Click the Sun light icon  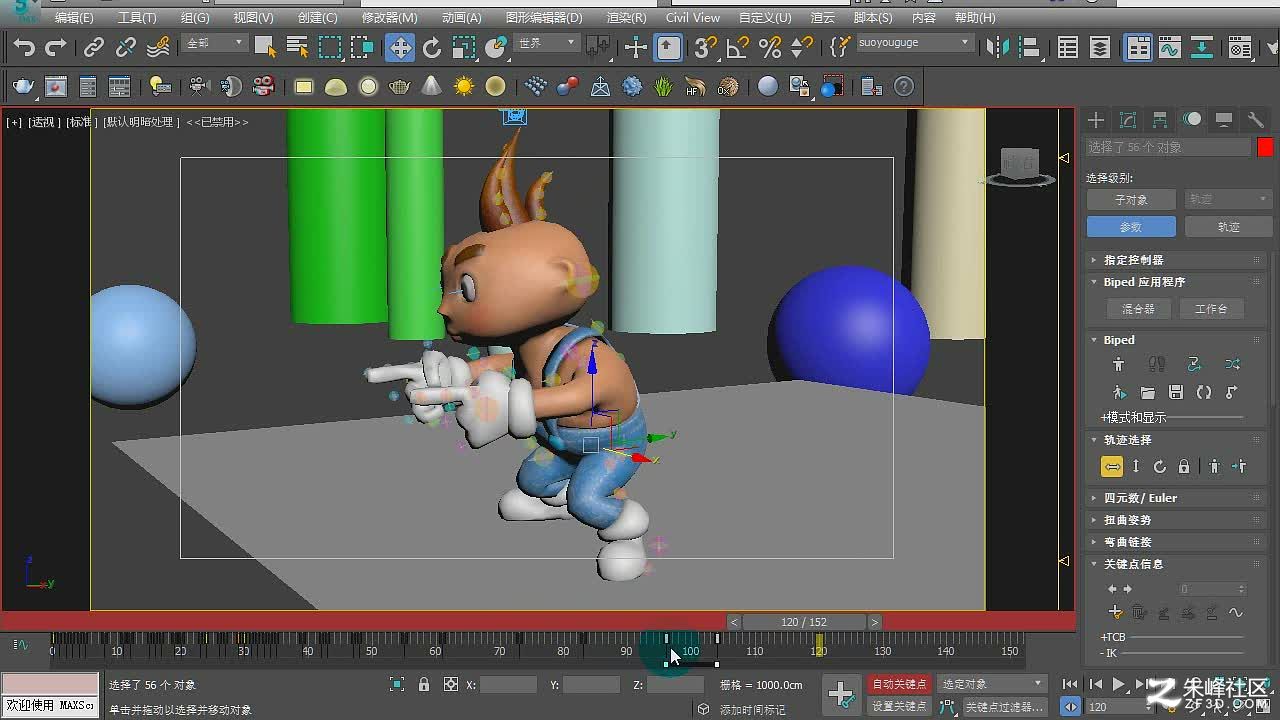(464, 87)
